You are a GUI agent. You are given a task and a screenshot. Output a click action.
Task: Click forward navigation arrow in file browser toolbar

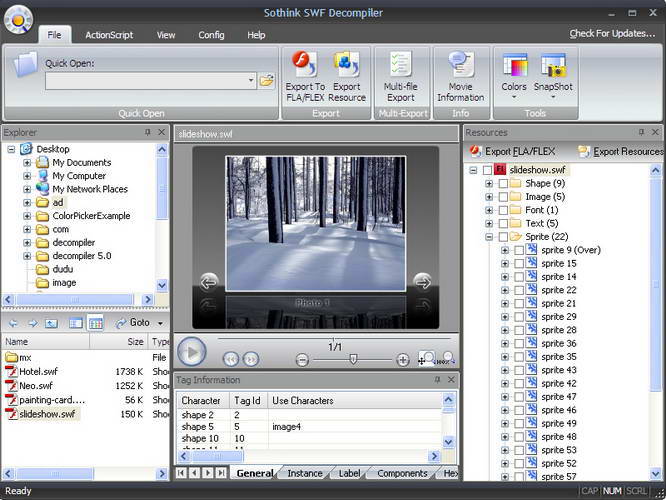[33, 323]
